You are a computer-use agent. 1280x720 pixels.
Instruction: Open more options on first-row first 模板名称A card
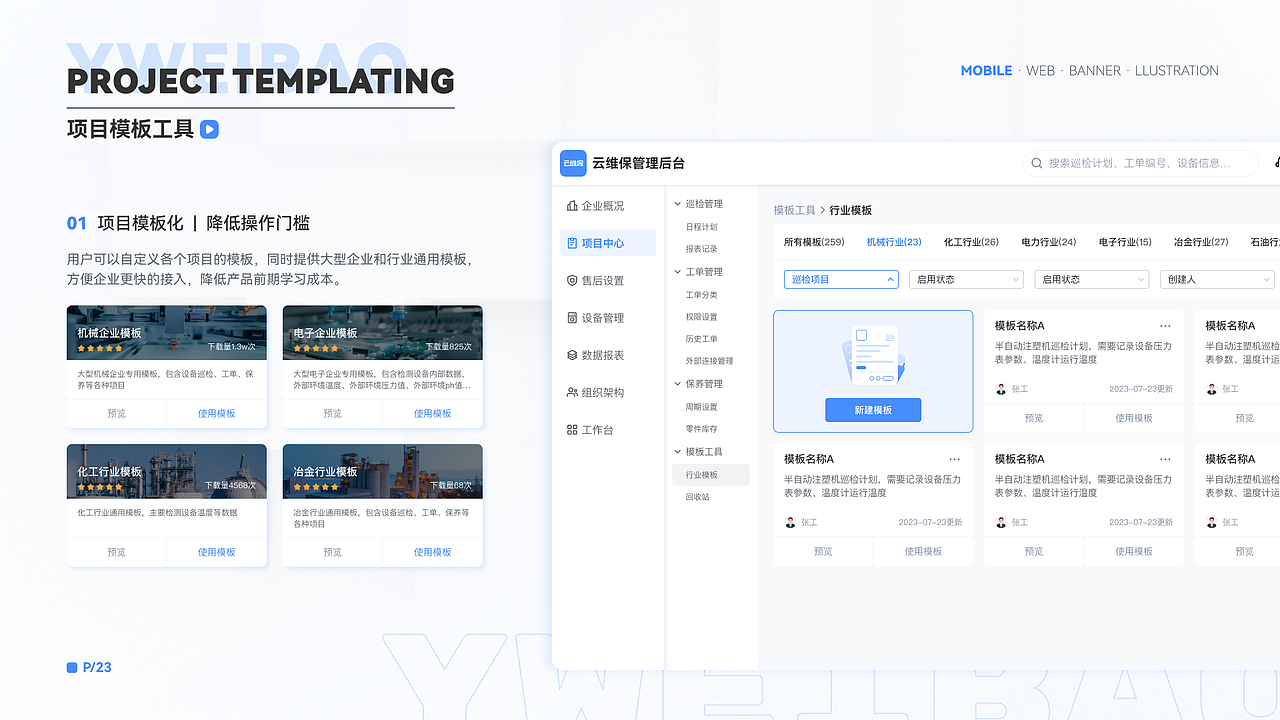click(x=1165, y=326)
